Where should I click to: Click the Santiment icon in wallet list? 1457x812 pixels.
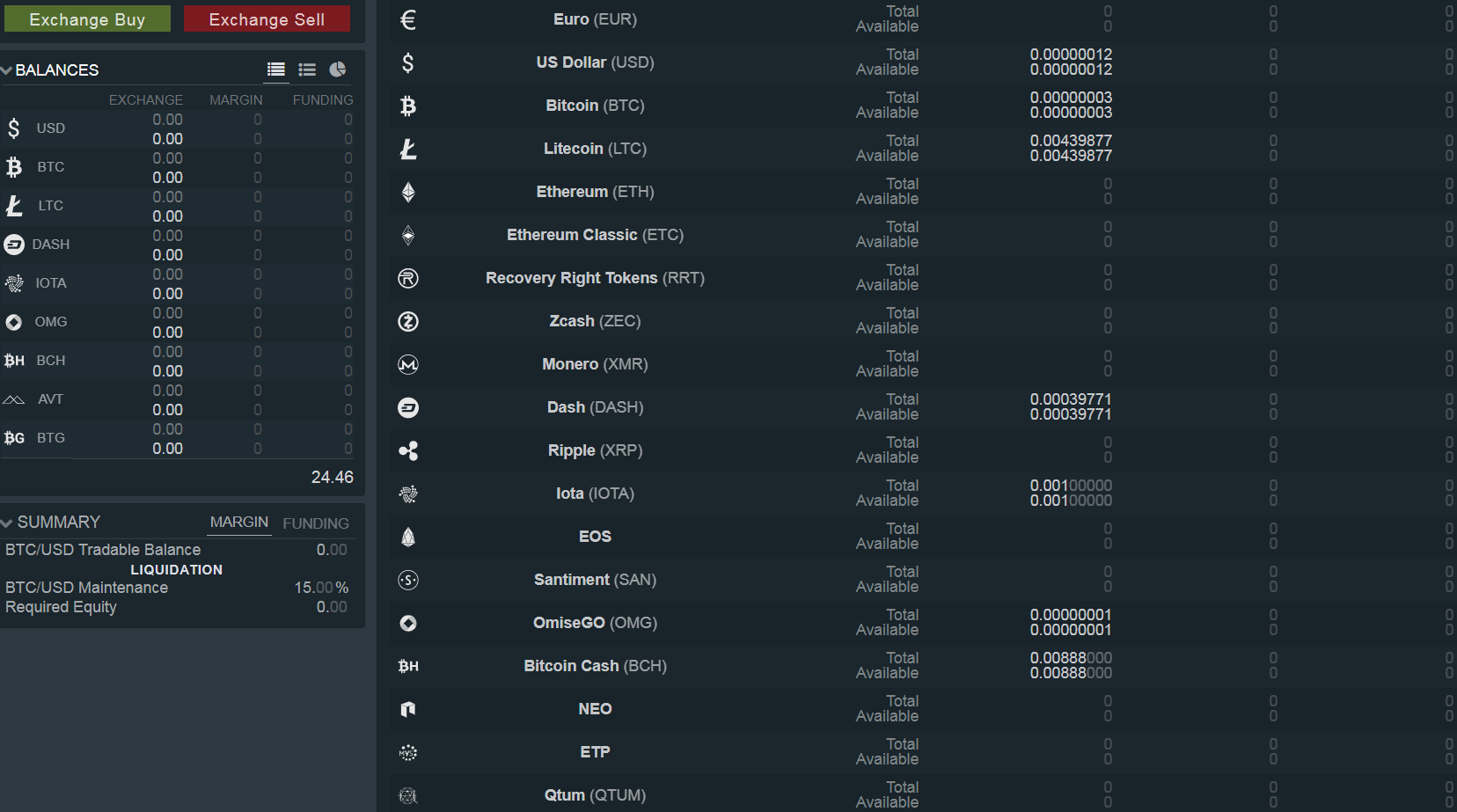pos(408,580)
